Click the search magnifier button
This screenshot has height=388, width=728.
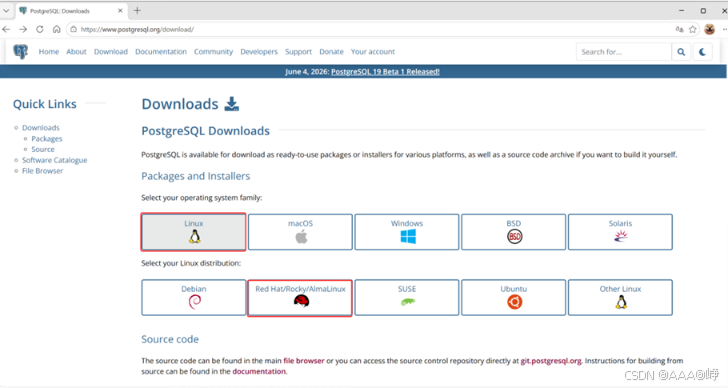[681, 52]
